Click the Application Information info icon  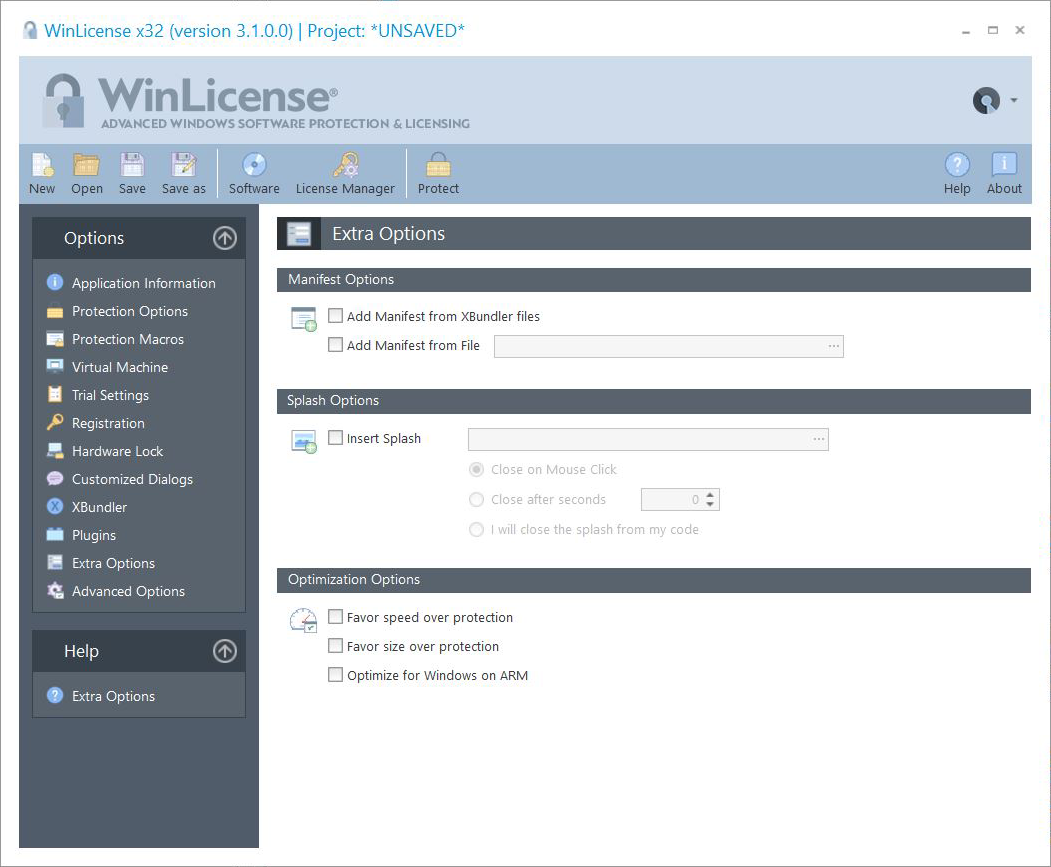pos(55,282)
